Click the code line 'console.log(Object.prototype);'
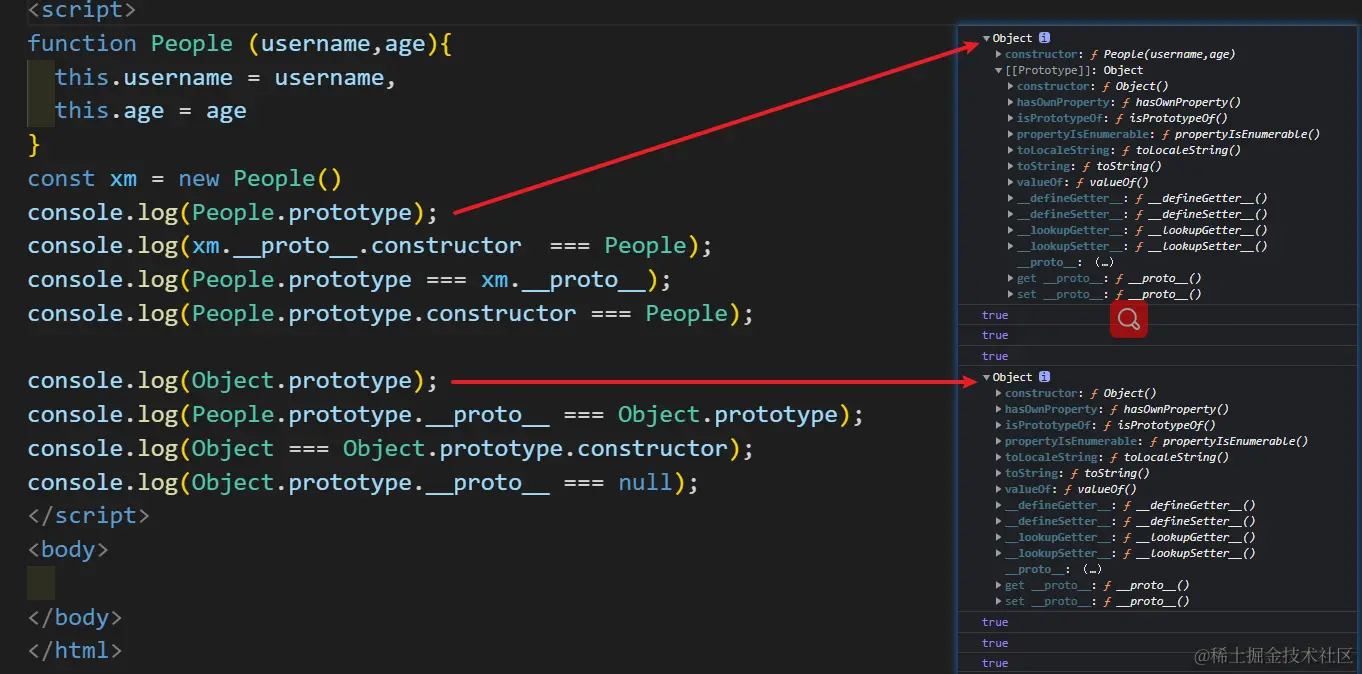The height and width of the screenshot is (674, 1362). click(233, 381)
